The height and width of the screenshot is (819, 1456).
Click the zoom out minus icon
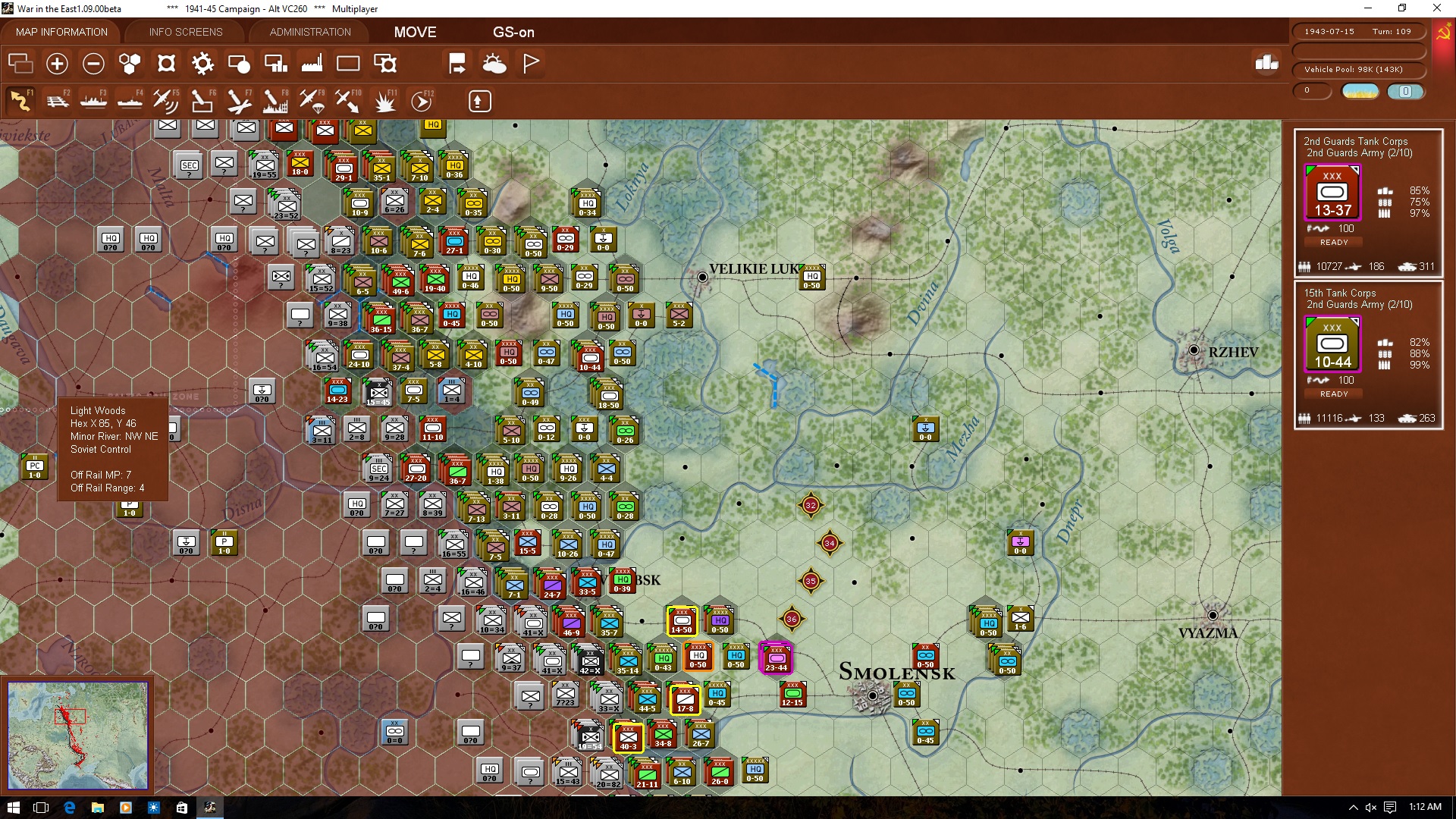(x=93, y=64)
